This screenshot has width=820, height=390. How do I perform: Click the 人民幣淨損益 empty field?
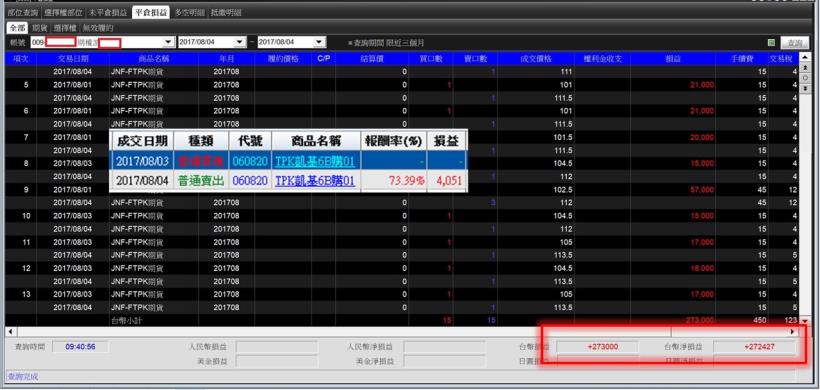pyautogui.click(x=444, y=347)
